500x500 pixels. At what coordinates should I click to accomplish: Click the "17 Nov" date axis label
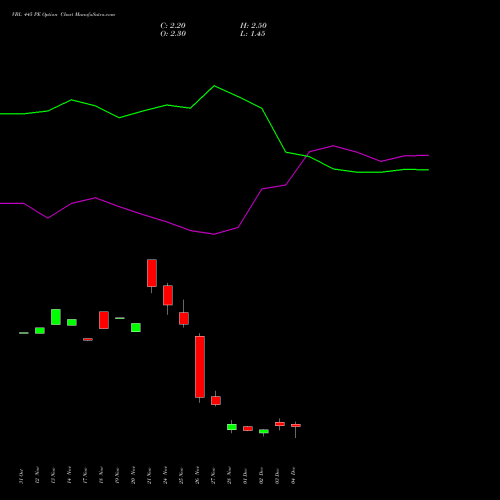click(x=85, y=475)
